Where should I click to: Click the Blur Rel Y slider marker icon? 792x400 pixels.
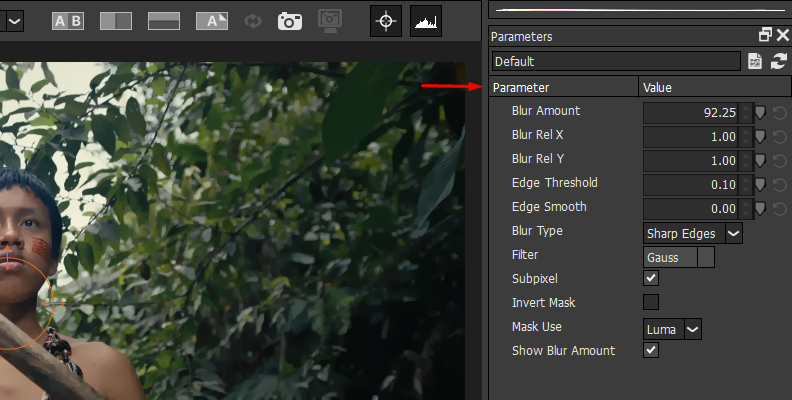(x=760, y=161)
